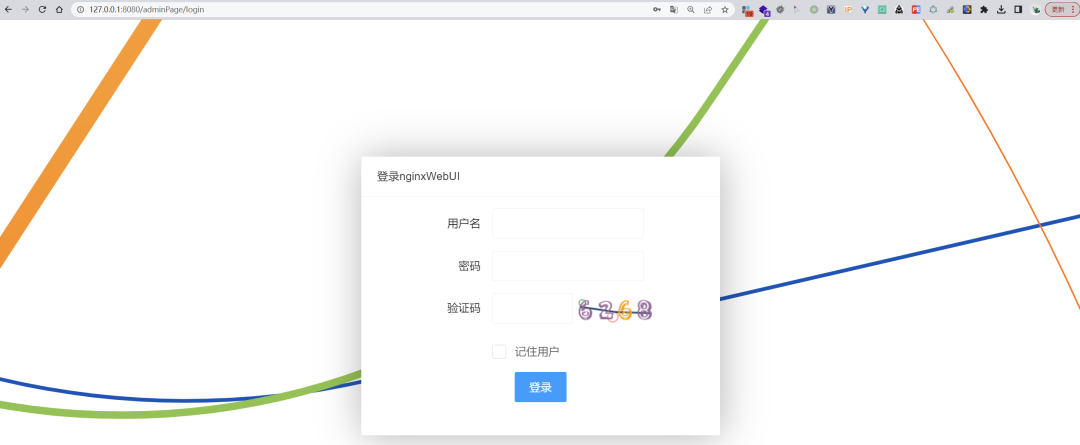
Task: Focus the 验证码 input field
Action: click(532, 308)
